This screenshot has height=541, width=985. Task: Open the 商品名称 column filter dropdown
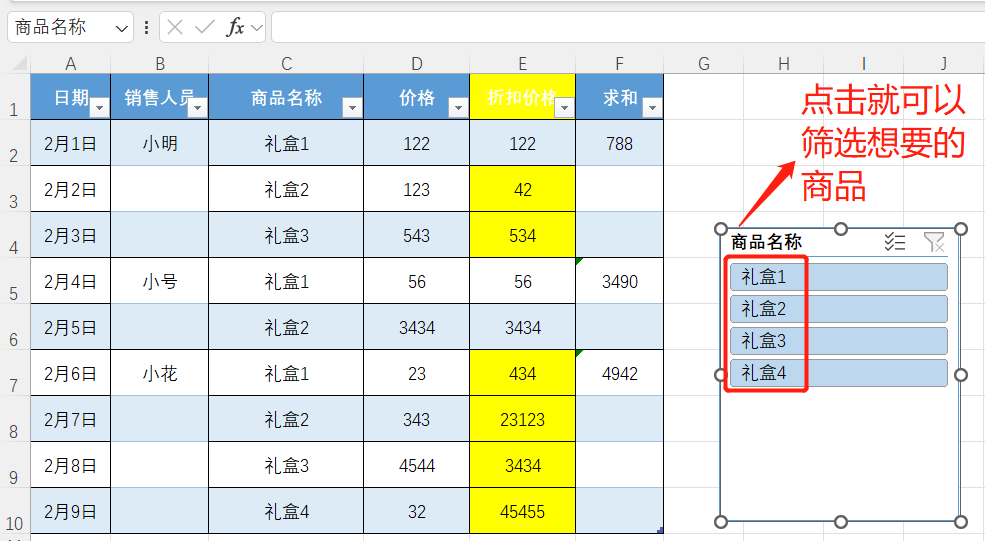pos(352,108)
